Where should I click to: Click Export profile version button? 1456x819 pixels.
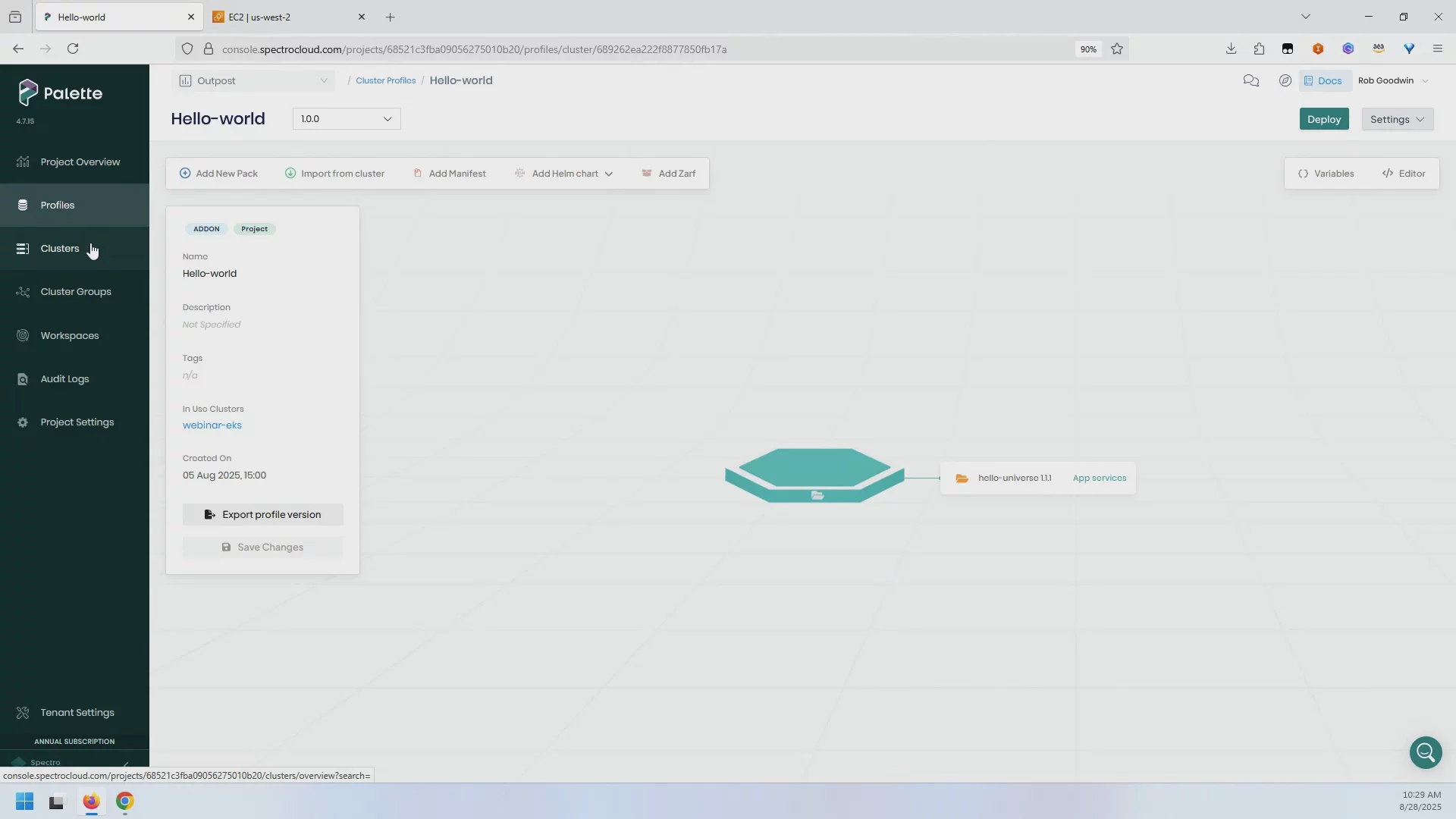coord(262,514)
